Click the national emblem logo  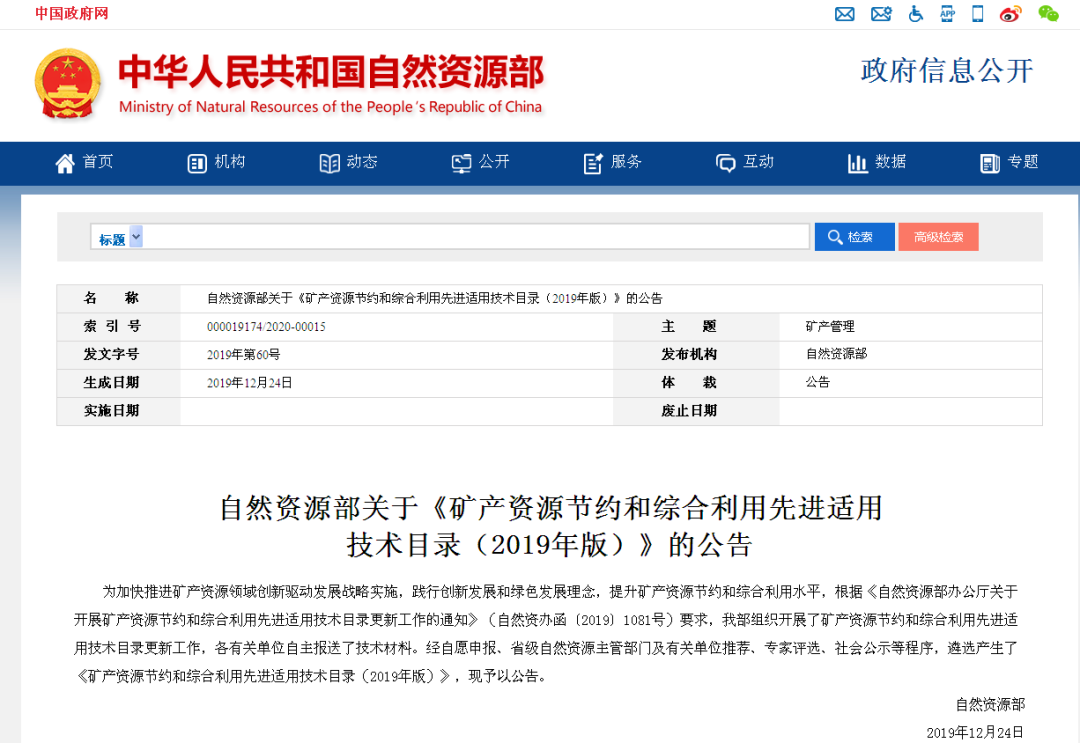tap(68, 83)
